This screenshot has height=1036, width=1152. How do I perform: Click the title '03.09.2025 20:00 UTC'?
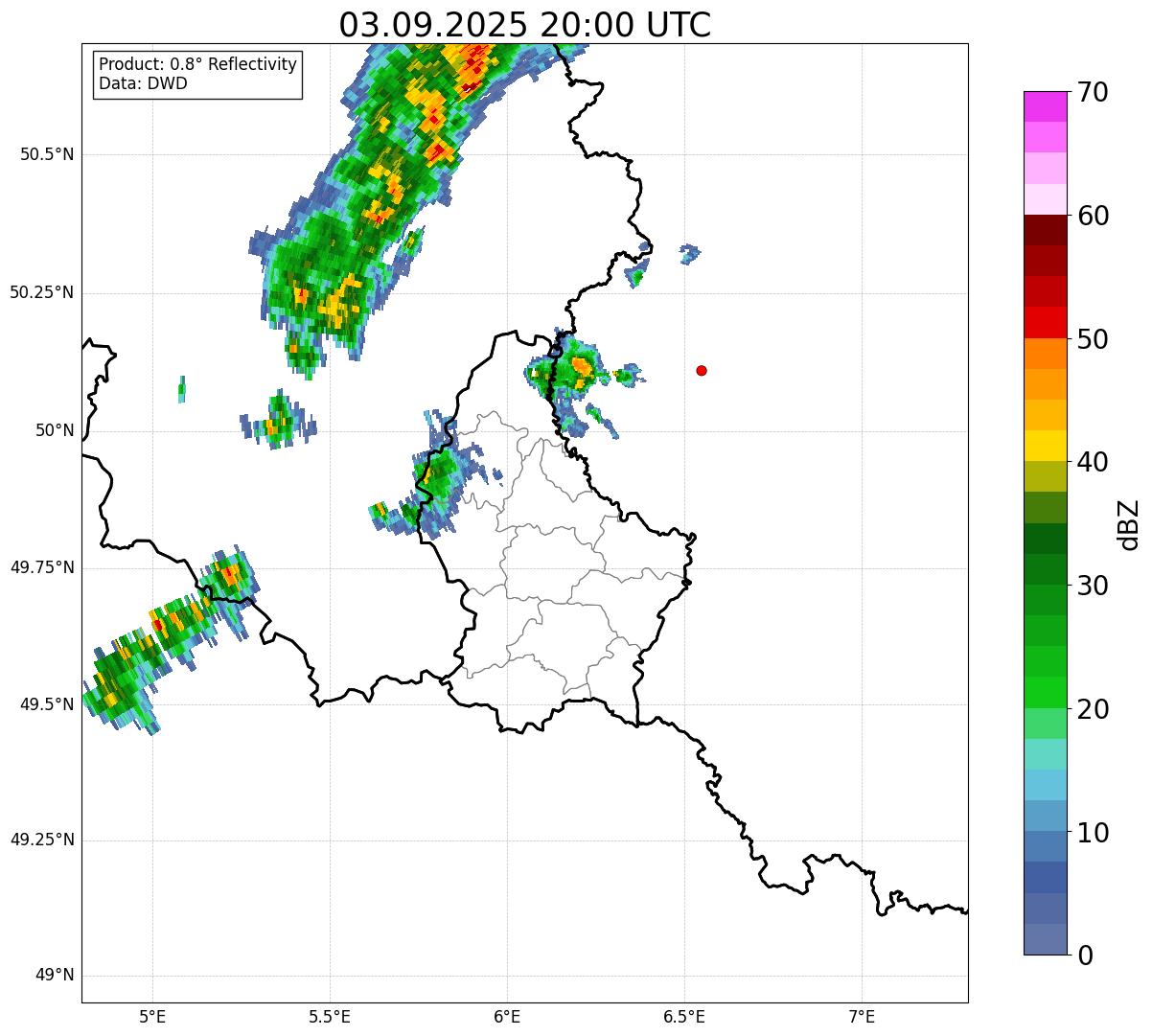point(524,25)
